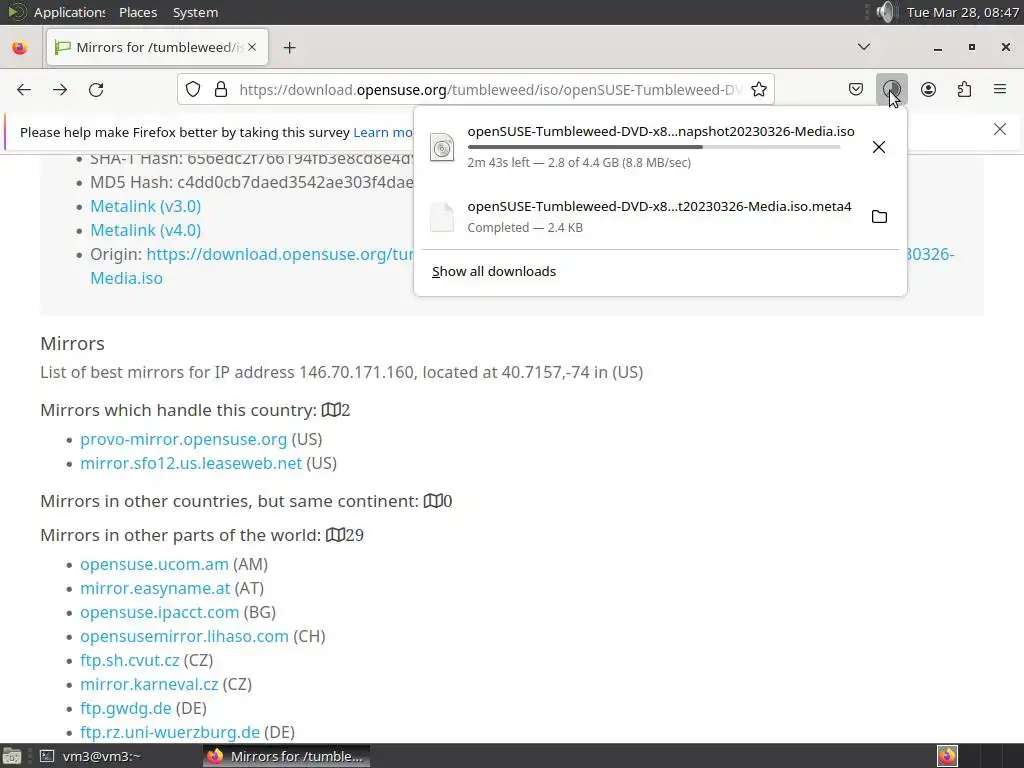Open the Media.iso.meta4 completed download entry
The width and height of the screenshot is (1024, 768).
coord(660,217)
